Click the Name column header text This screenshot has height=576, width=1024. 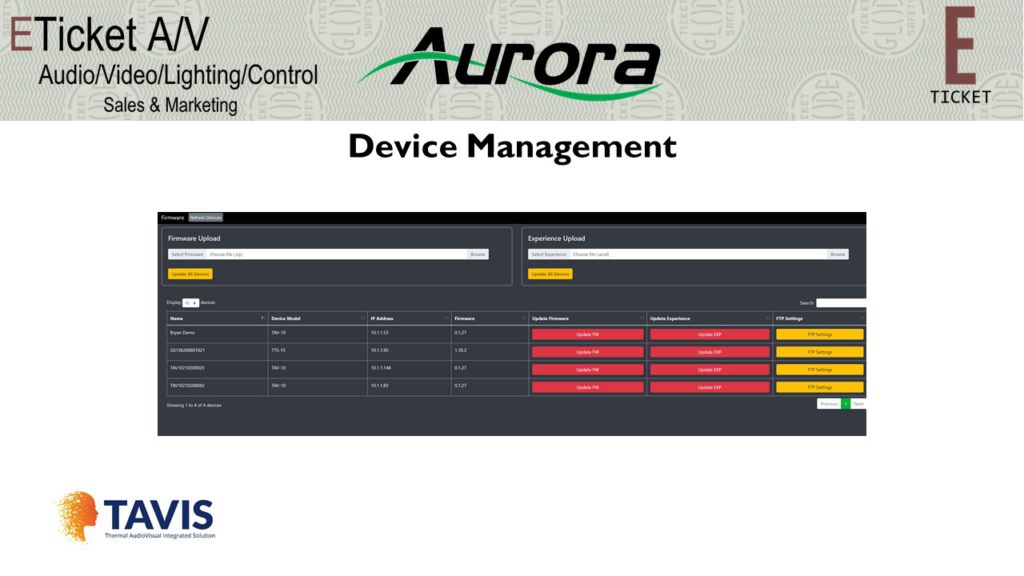pos(176,319)
